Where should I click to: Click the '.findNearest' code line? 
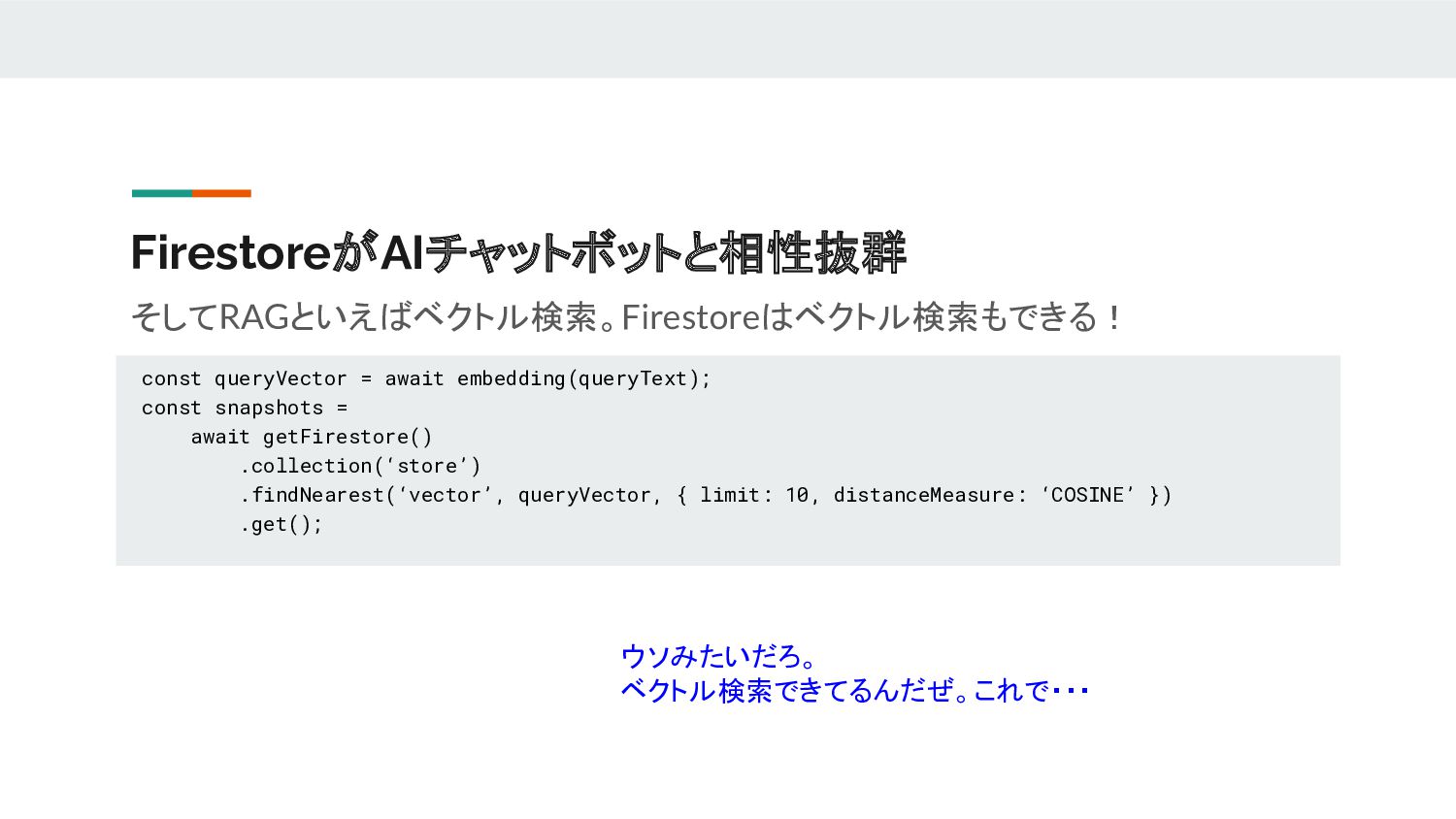[x=706, y=495]
